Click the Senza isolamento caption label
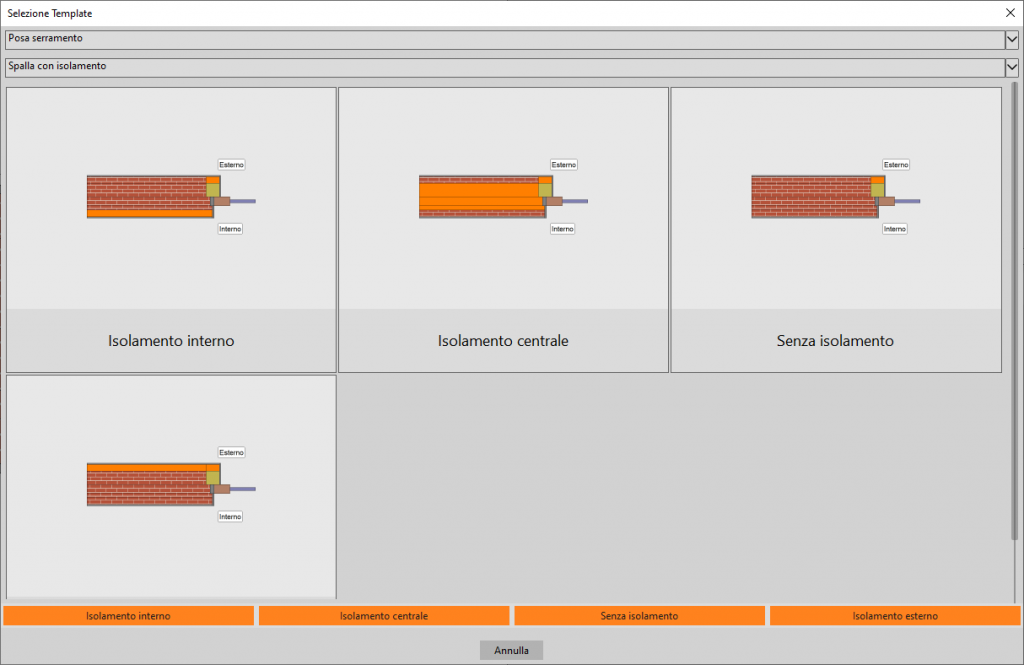Screen dimensions: 1024x665 click(x=835, y=341)
